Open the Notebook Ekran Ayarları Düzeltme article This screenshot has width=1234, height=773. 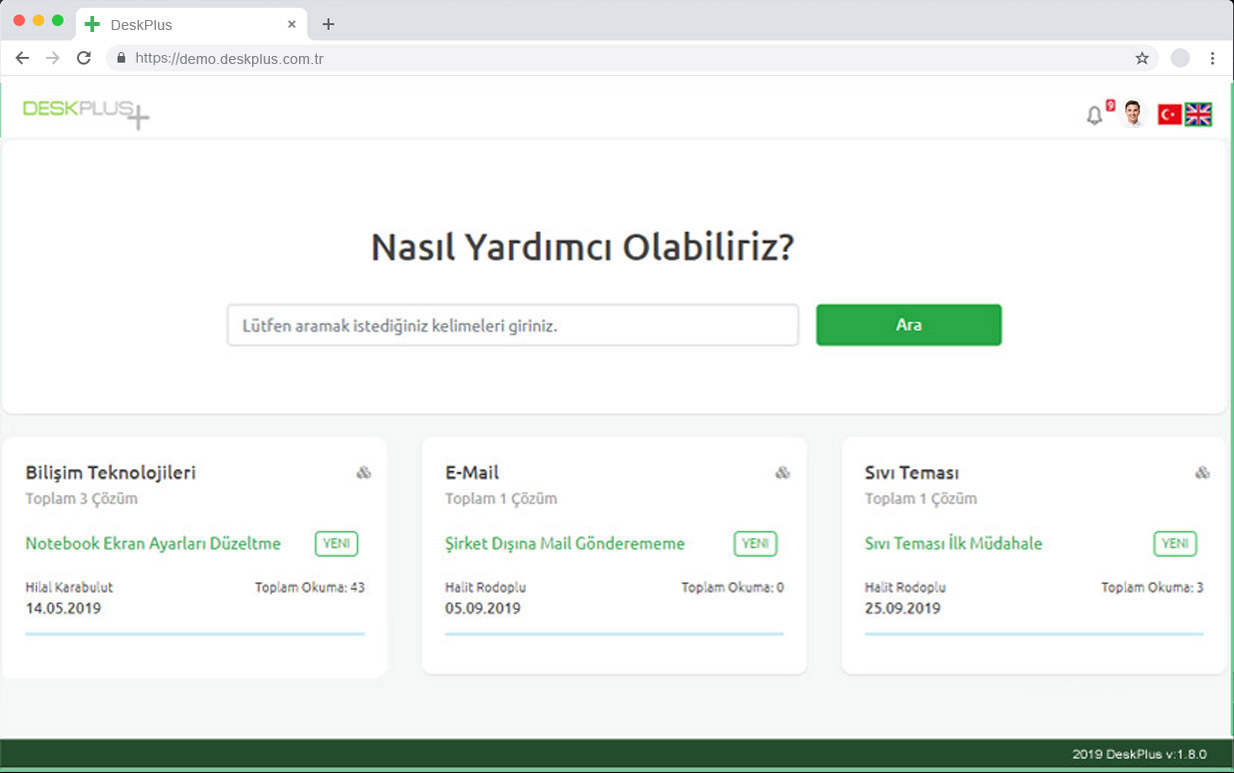pos(153,543)
